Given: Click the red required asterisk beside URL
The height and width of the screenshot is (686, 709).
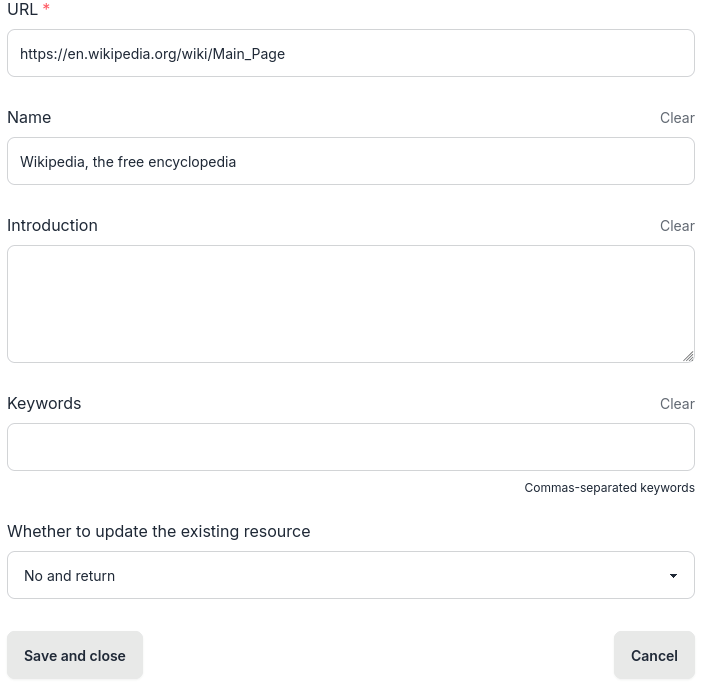Looking at the screenshot, I should pos(46,9).
